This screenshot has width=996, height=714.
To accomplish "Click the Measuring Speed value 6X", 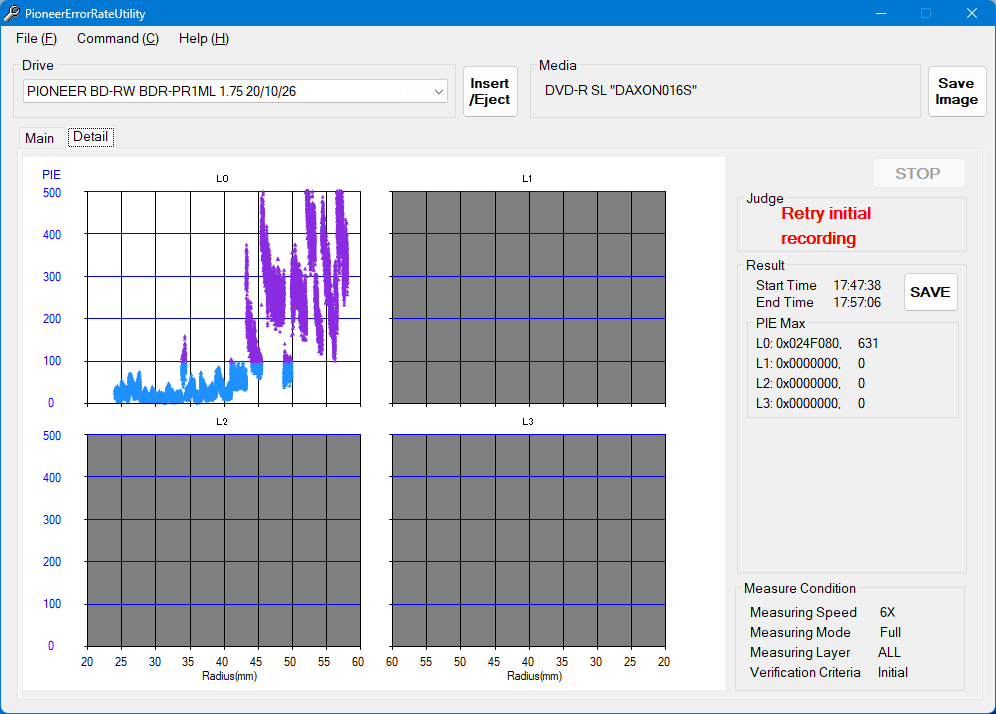I will pyautogui.click(x=887, y=612).
